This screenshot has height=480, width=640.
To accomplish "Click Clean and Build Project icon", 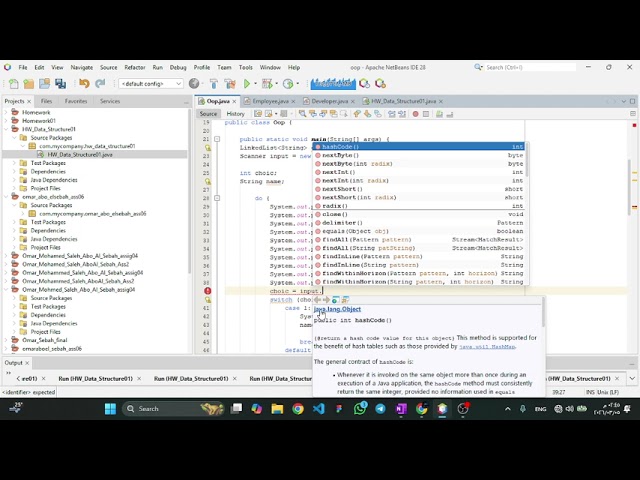I will pyautogui.click(x=230, y=84).
